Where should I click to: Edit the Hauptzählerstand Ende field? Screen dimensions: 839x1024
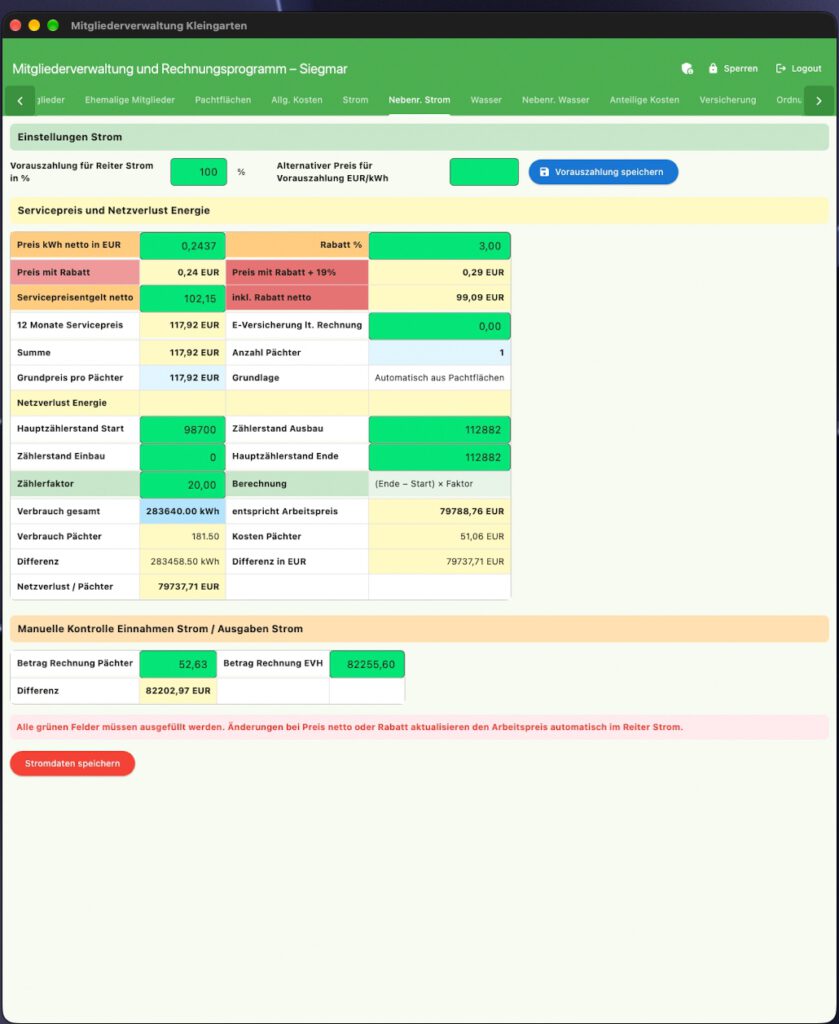(439, 457)
